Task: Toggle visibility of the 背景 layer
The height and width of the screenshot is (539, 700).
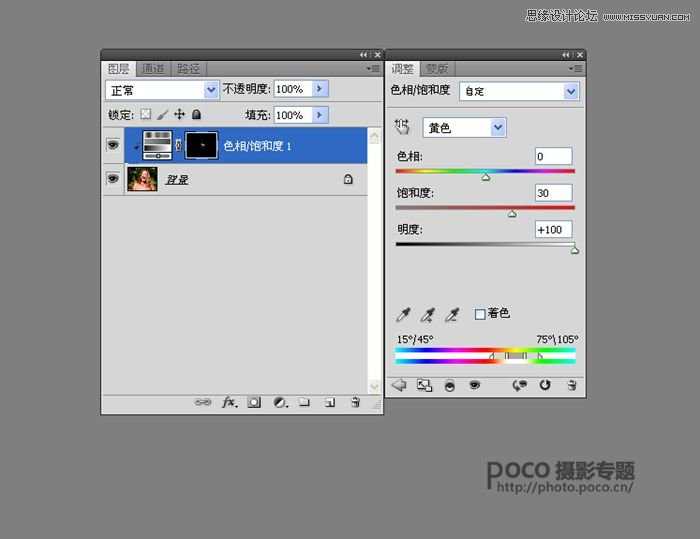Action: [113, 179]
